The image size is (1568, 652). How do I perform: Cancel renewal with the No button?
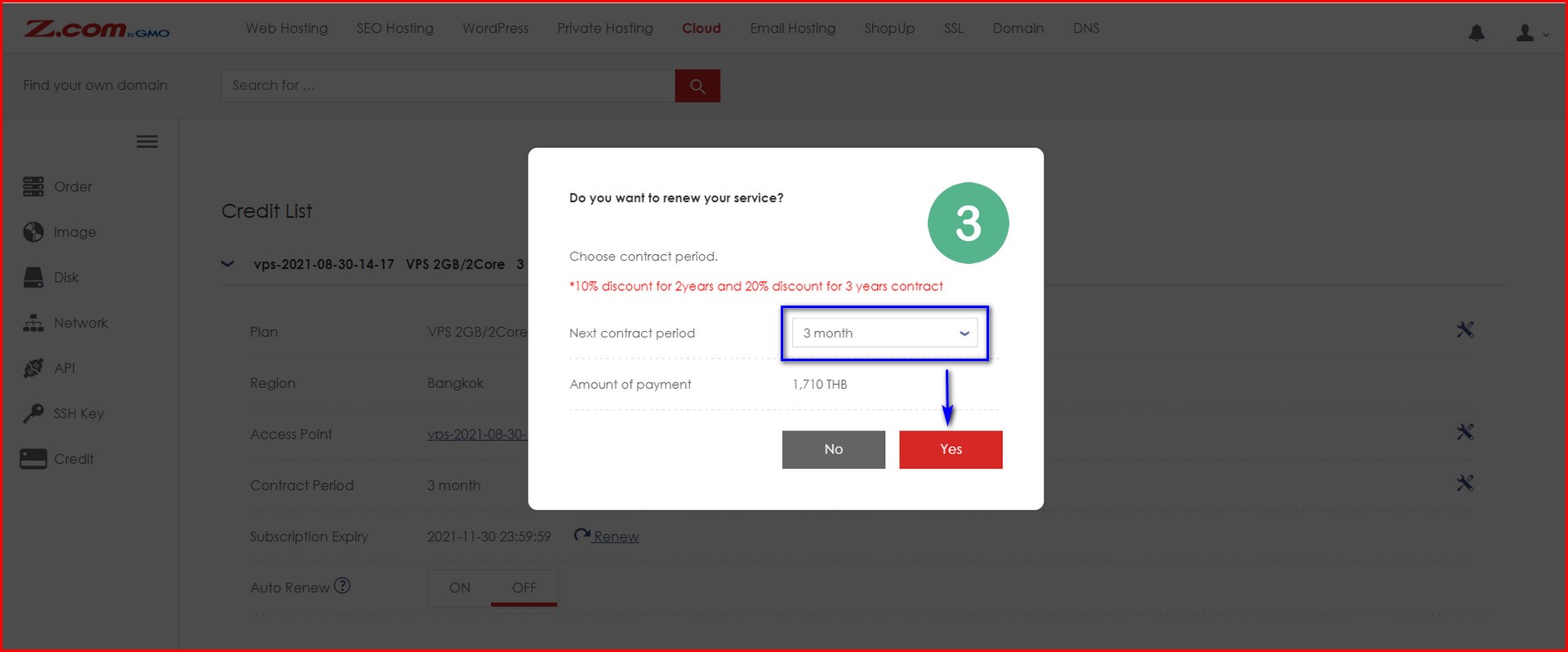[834, 449]
